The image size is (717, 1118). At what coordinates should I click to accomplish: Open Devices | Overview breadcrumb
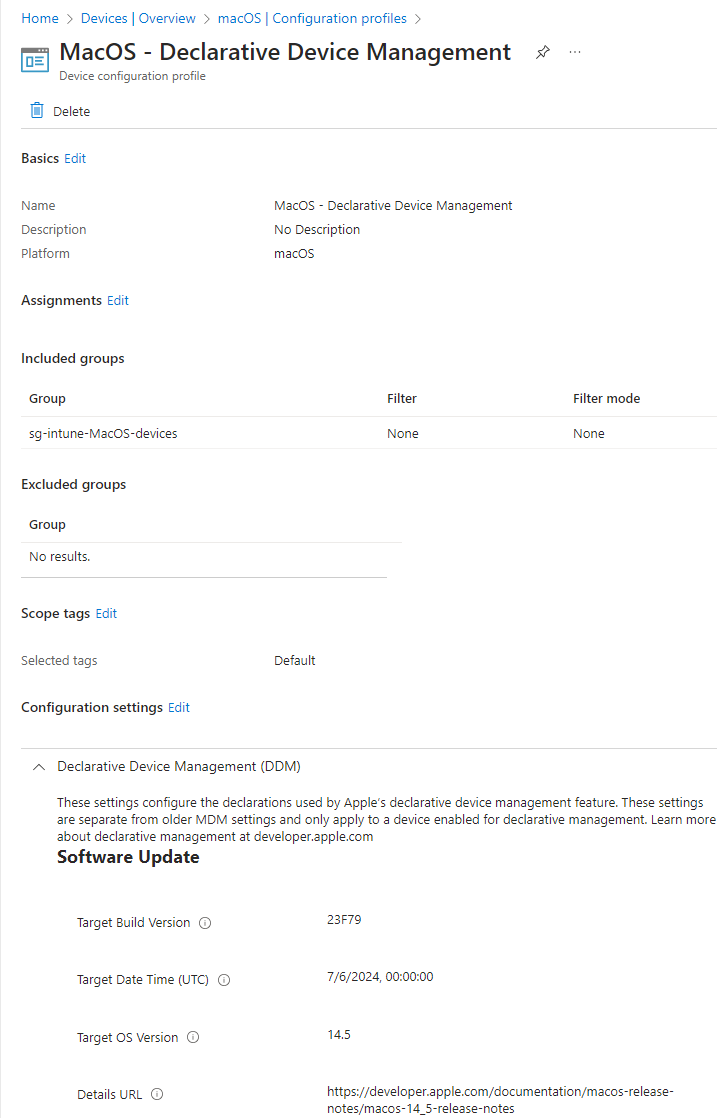point(138,19)
